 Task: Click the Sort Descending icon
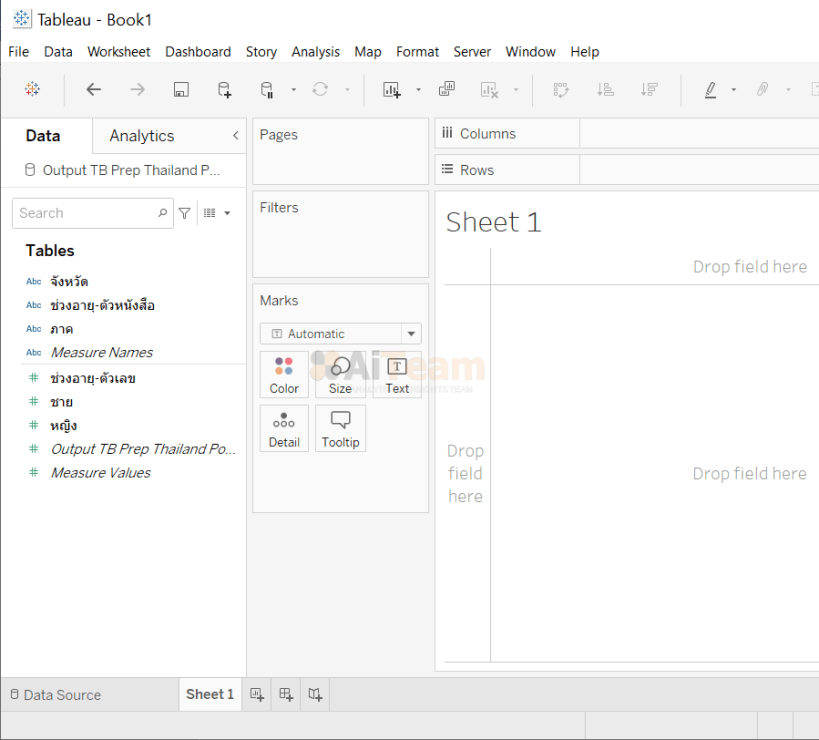(x=649, y=89)
